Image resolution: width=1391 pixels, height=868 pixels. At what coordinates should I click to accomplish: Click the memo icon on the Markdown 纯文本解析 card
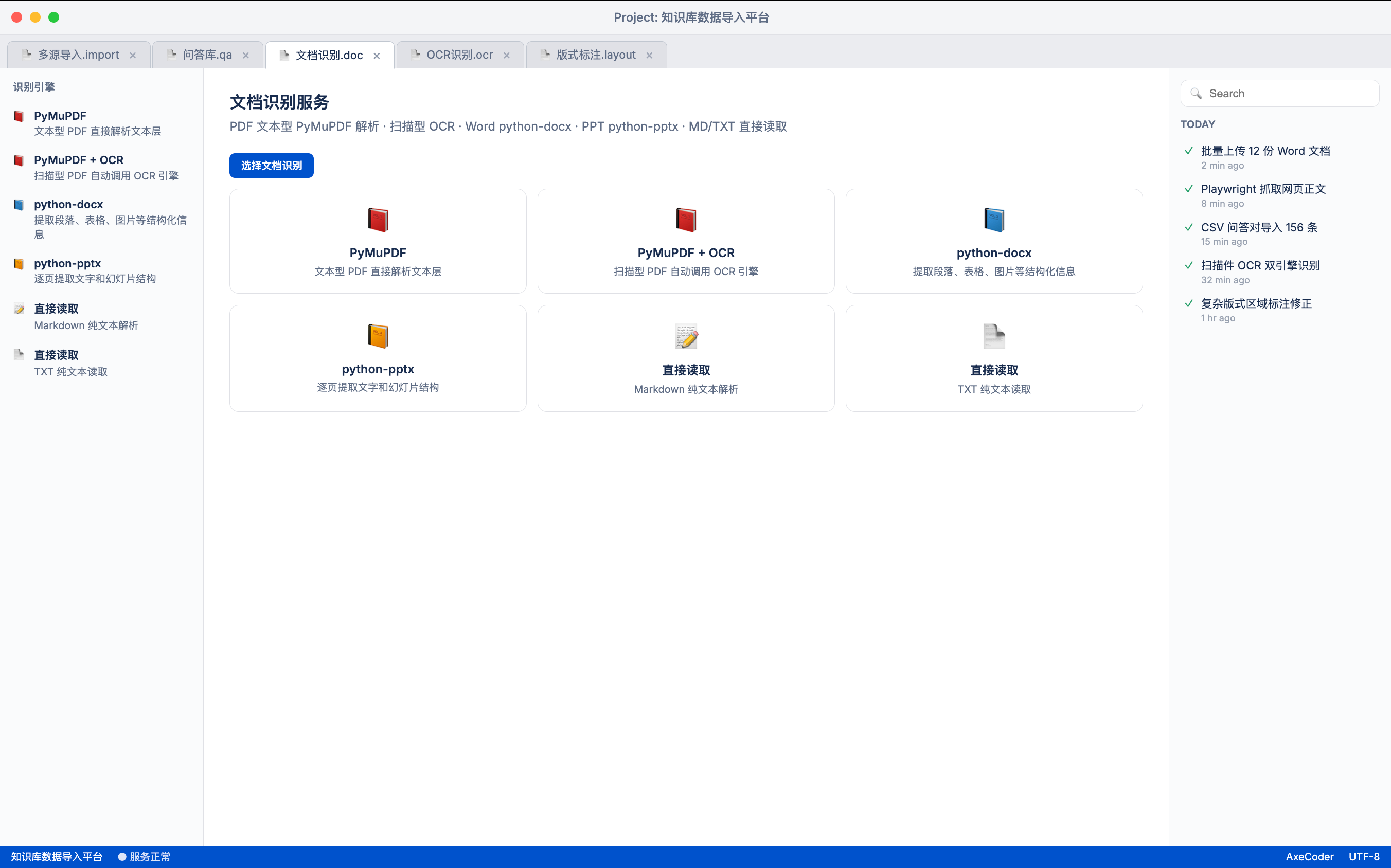coord(686,336)
